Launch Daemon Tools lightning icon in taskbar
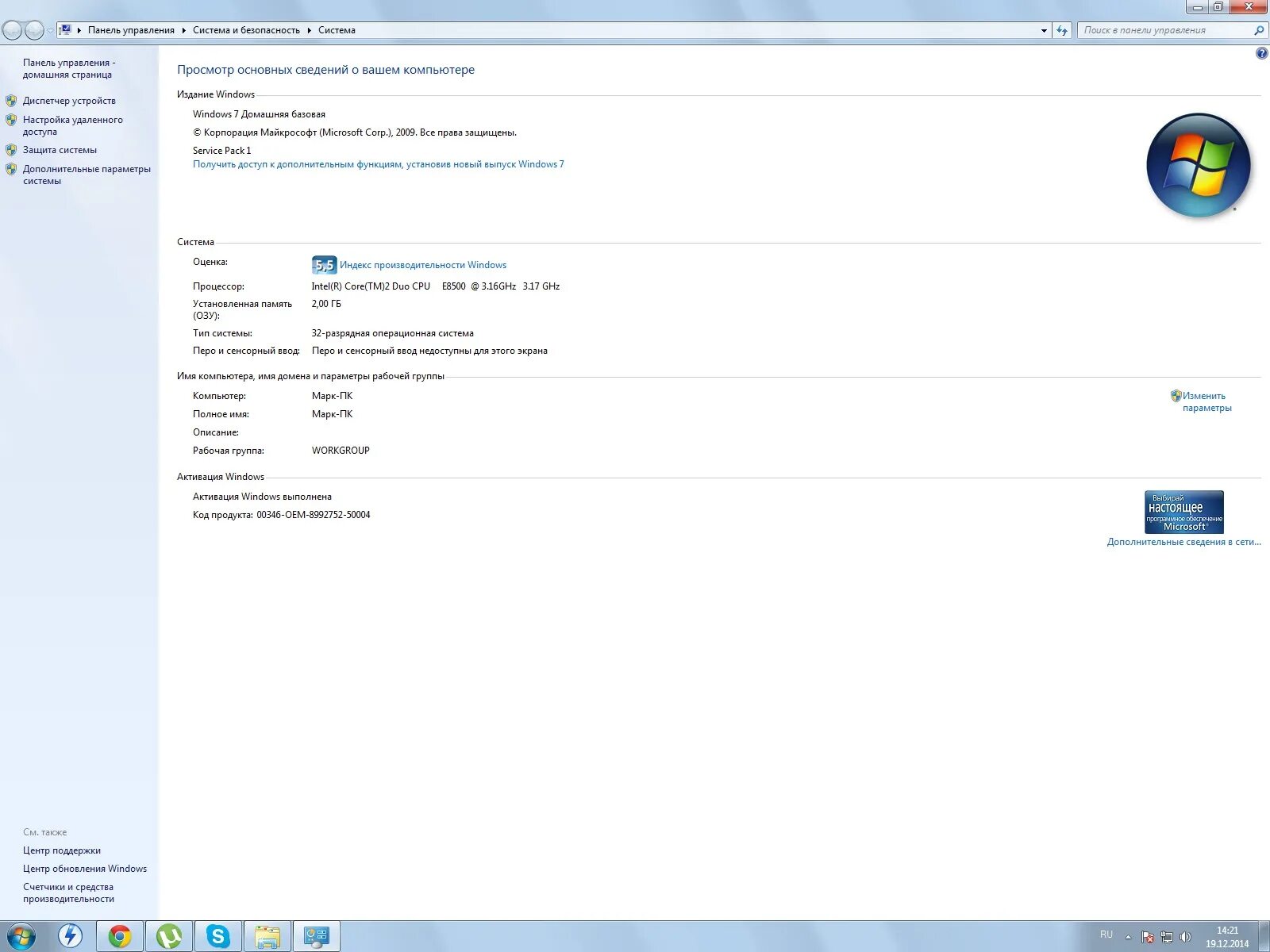 (x=71, y=937)
